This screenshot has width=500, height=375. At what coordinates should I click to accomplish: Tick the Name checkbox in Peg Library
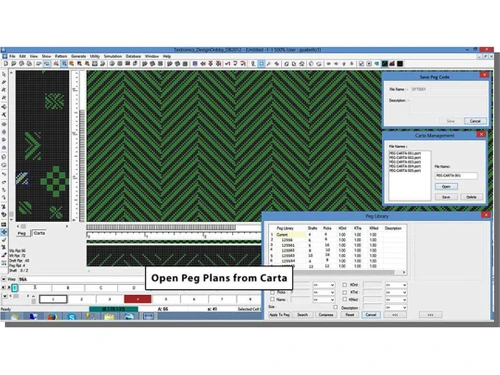point(272,299)
